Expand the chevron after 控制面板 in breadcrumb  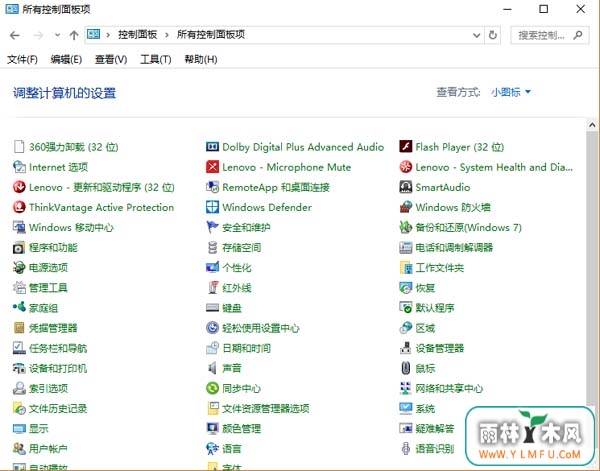click(x=166, y=35)
